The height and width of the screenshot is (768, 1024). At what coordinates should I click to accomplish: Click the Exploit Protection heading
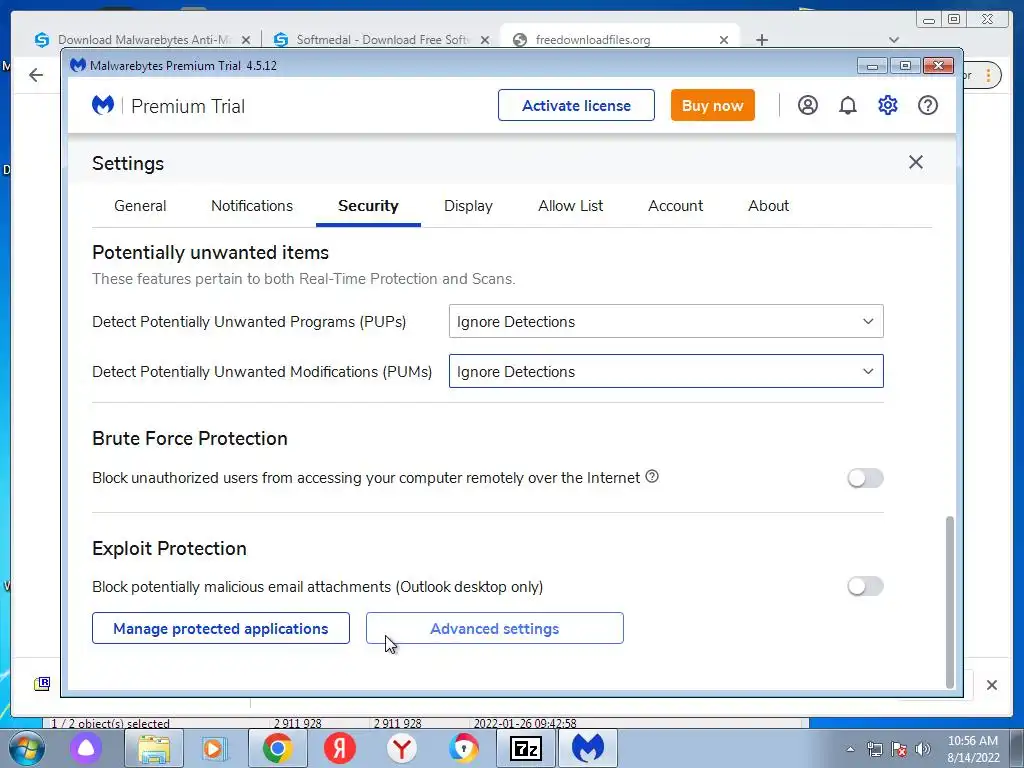169,548
